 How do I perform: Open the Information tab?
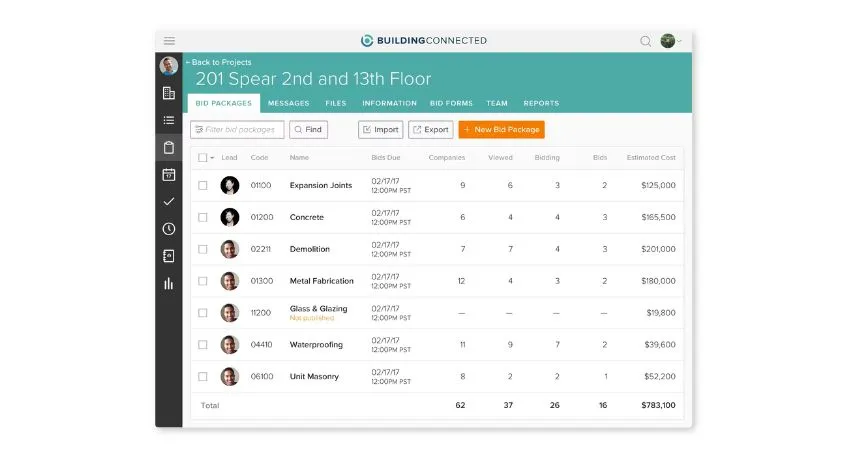point(389,103)
